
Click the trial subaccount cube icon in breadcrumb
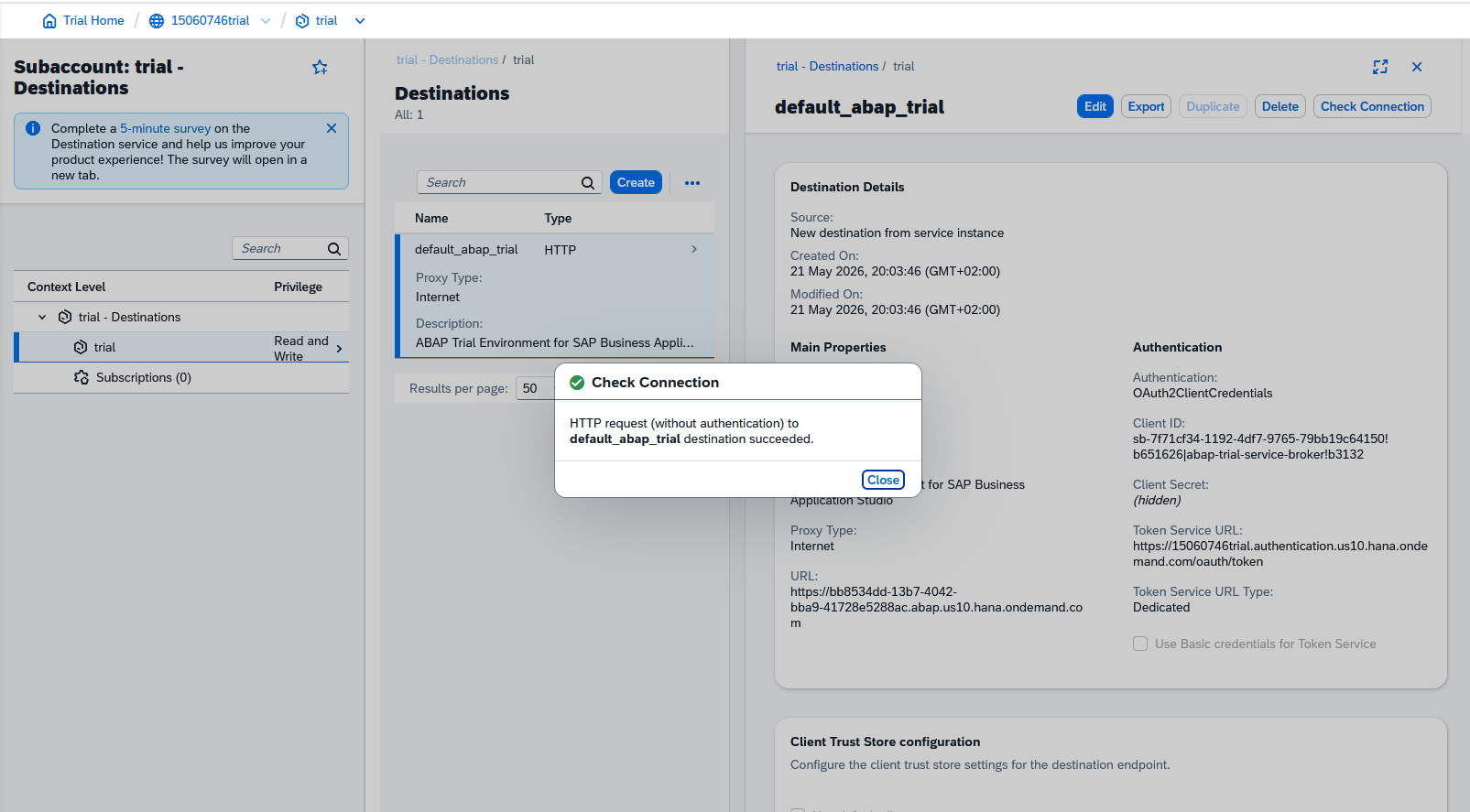[x=302, y=21]
